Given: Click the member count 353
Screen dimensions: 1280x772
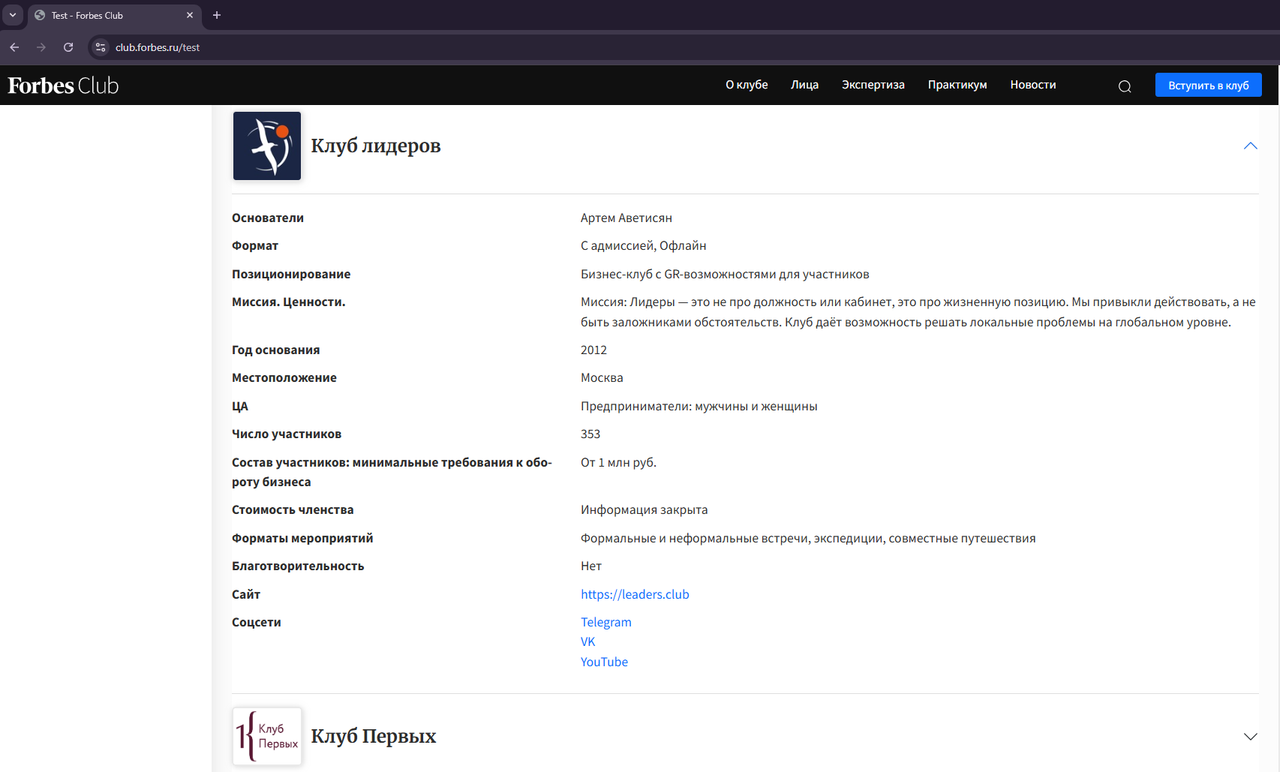Looking at the screenshot, I should point(591,434).
